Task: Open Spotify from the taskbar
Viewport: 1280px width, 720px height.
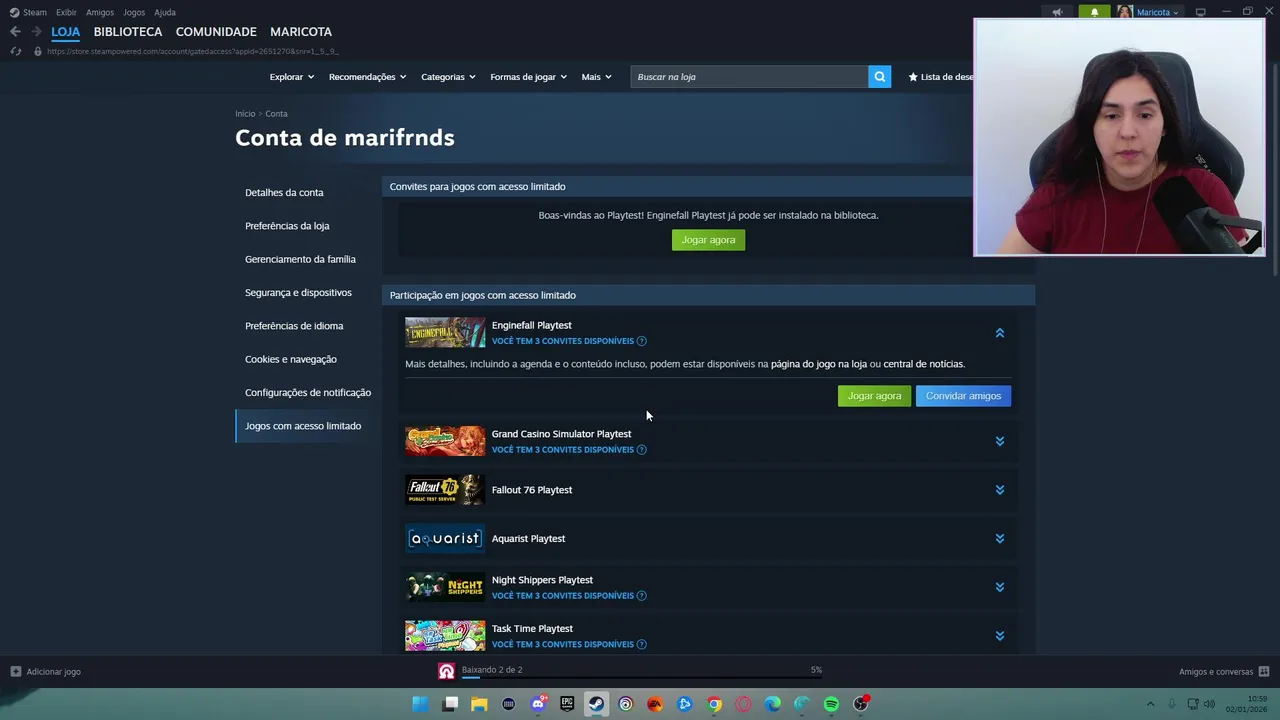Action: [831, 704]
